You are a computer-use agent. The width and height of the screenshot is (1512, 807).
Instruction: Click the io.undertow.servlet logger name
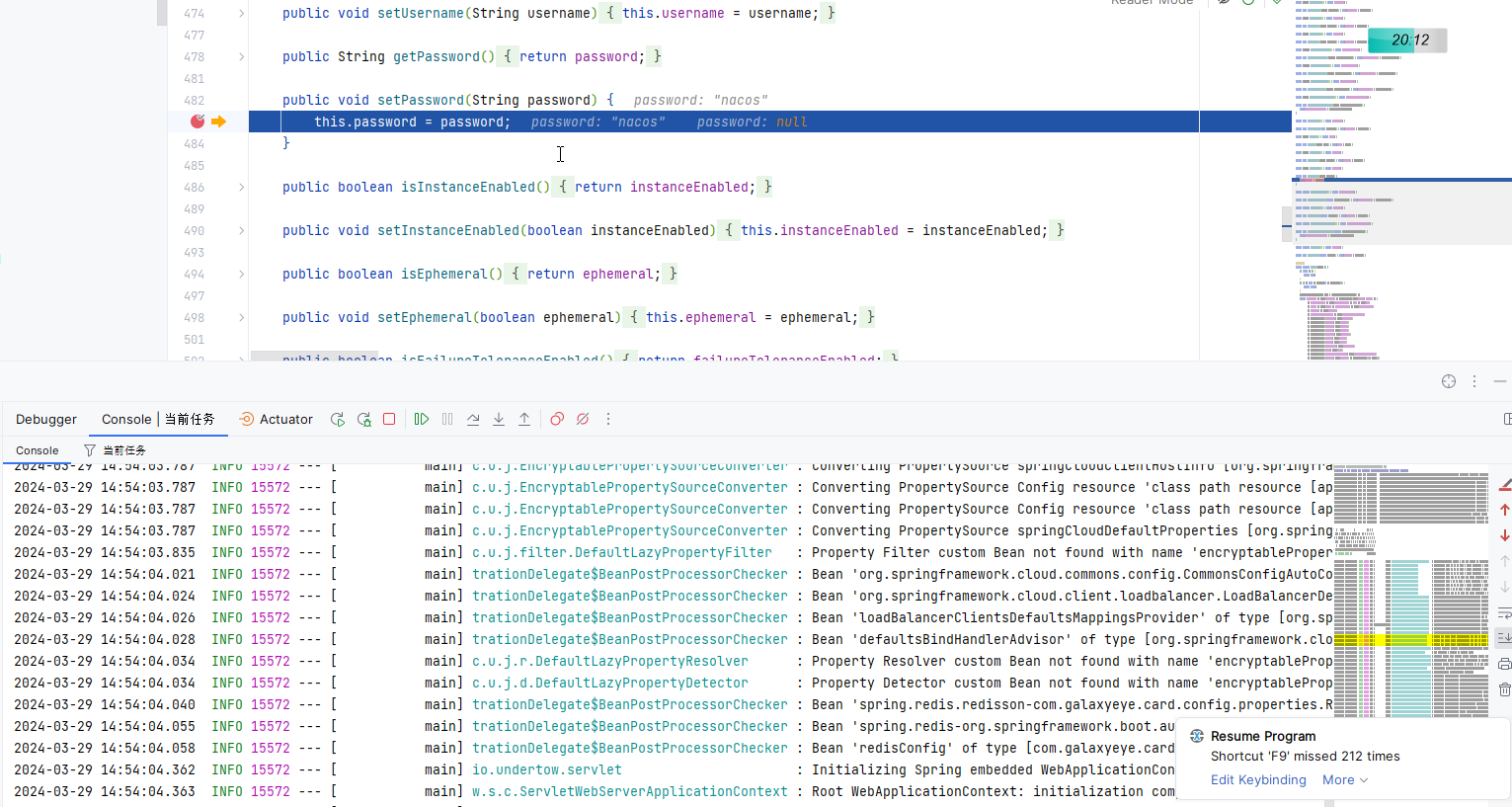[x=547, y=769]
